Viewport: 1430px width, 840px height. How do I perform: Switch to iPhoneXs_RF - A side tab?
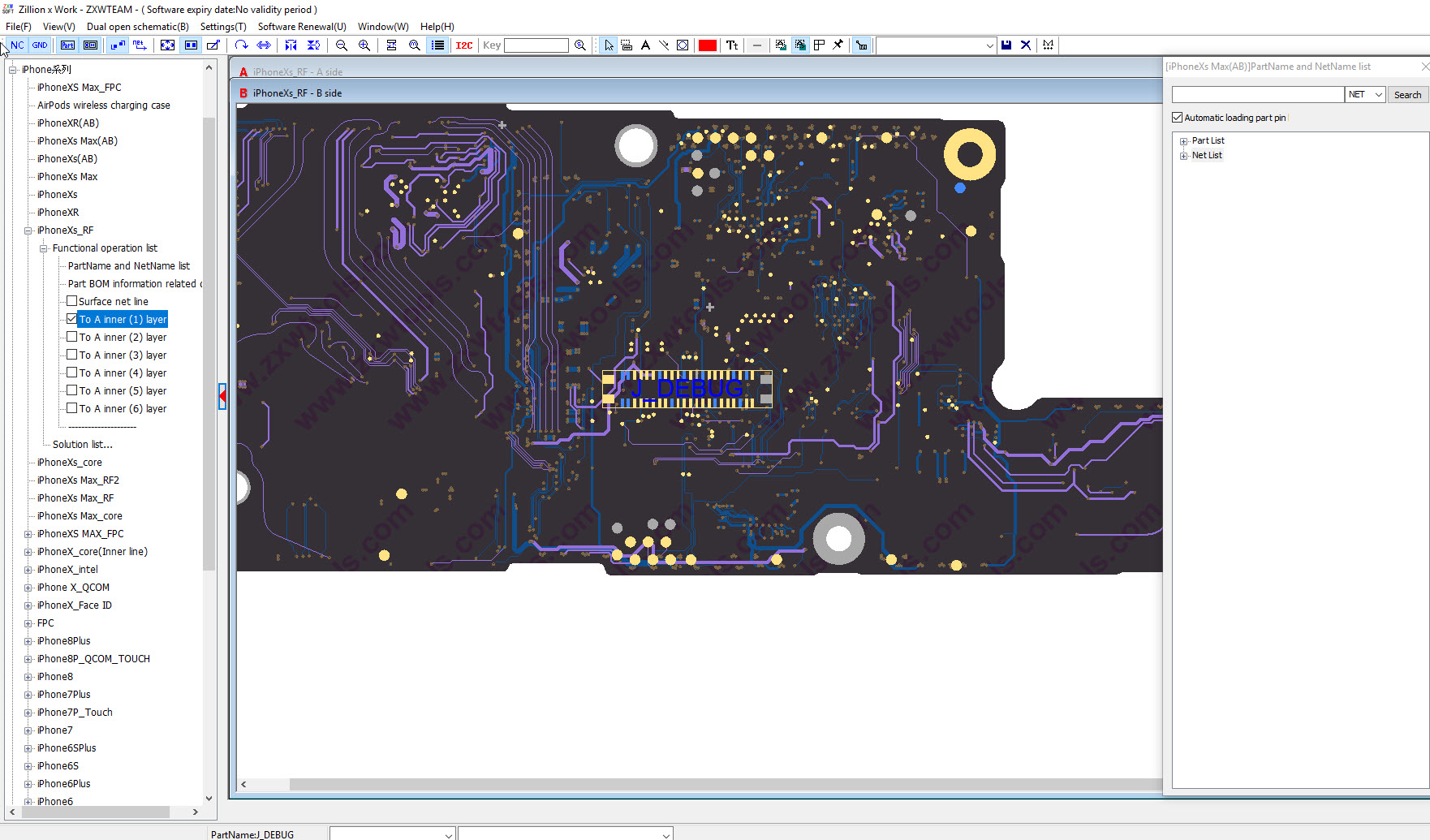[297, 72]
